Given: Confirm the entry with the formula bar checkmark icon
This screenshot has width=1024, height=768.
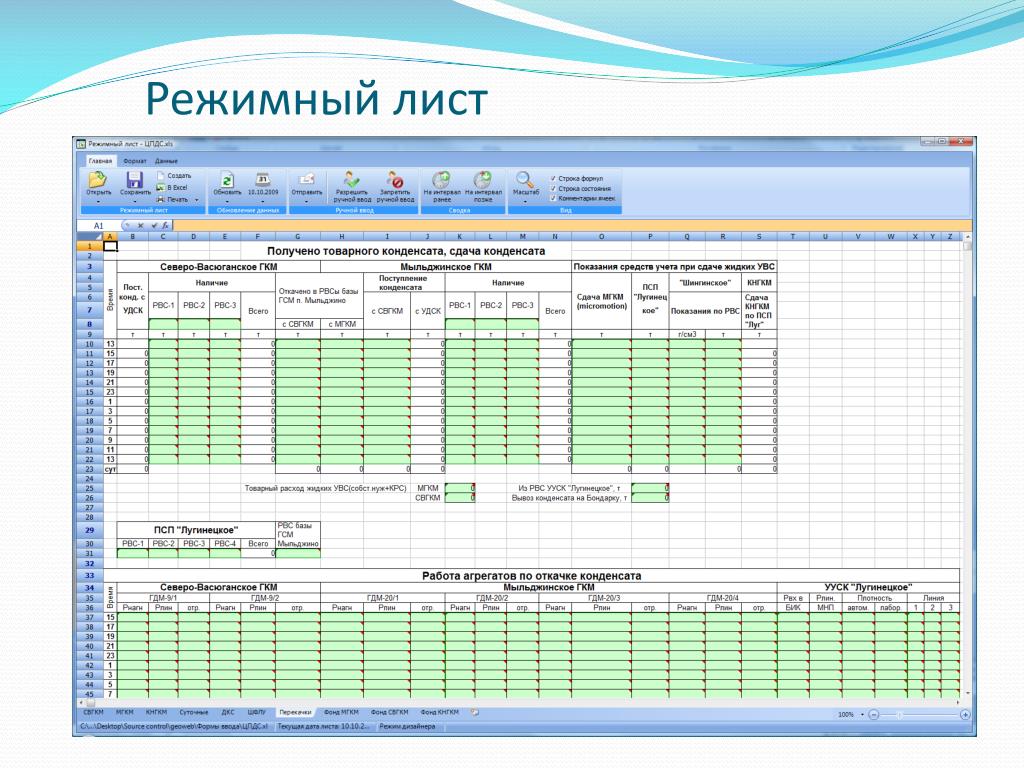Looking at the screenshot, I should 153,225.
